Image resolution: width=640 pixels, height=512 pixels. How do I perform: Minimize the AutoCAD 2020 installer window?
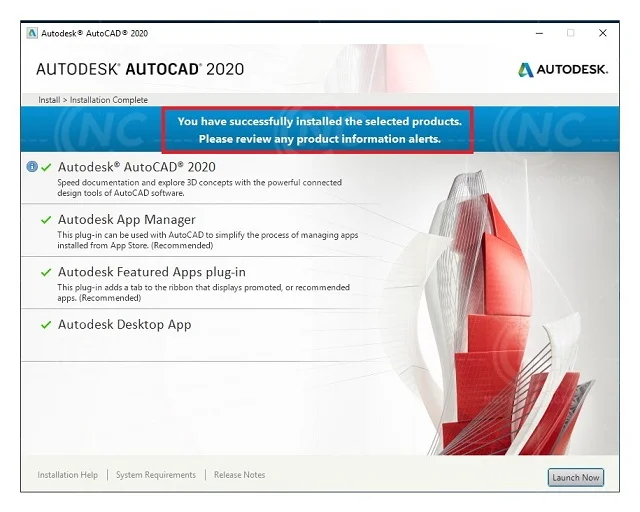(540, 33)
